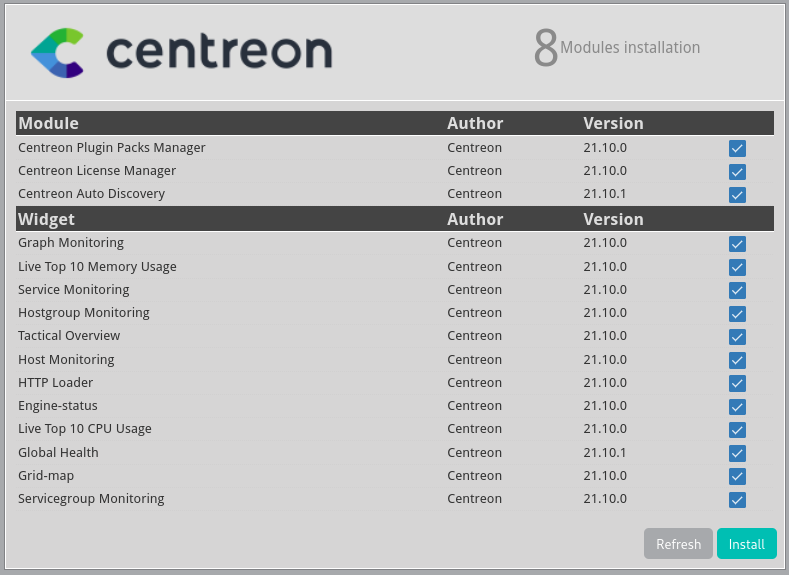Select the 'Engine-status' widget name

point(58,405)
